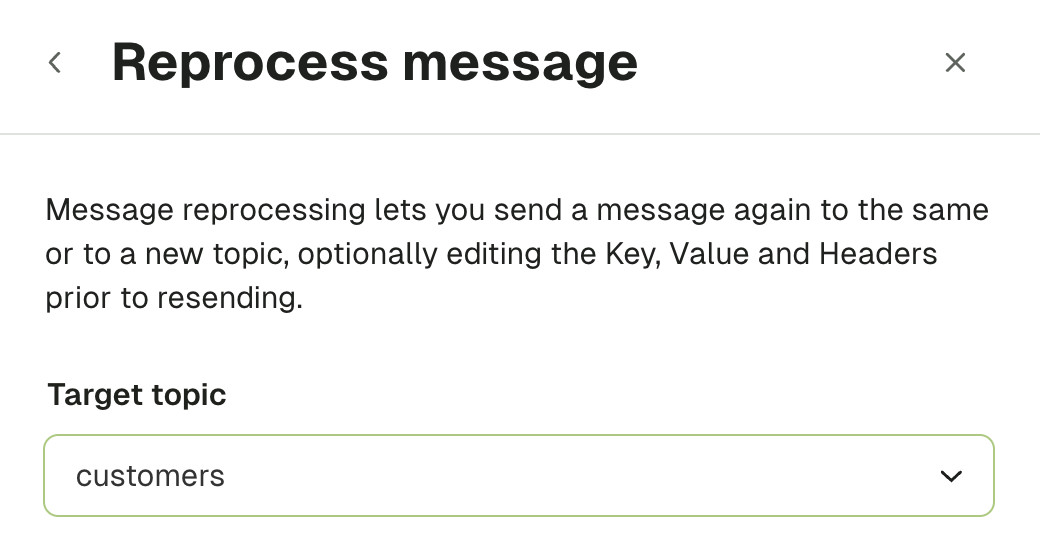This screenshot has height=552, width=1040.
Task: Focus the customers topic selector field
Action: (x=519, y=476)
